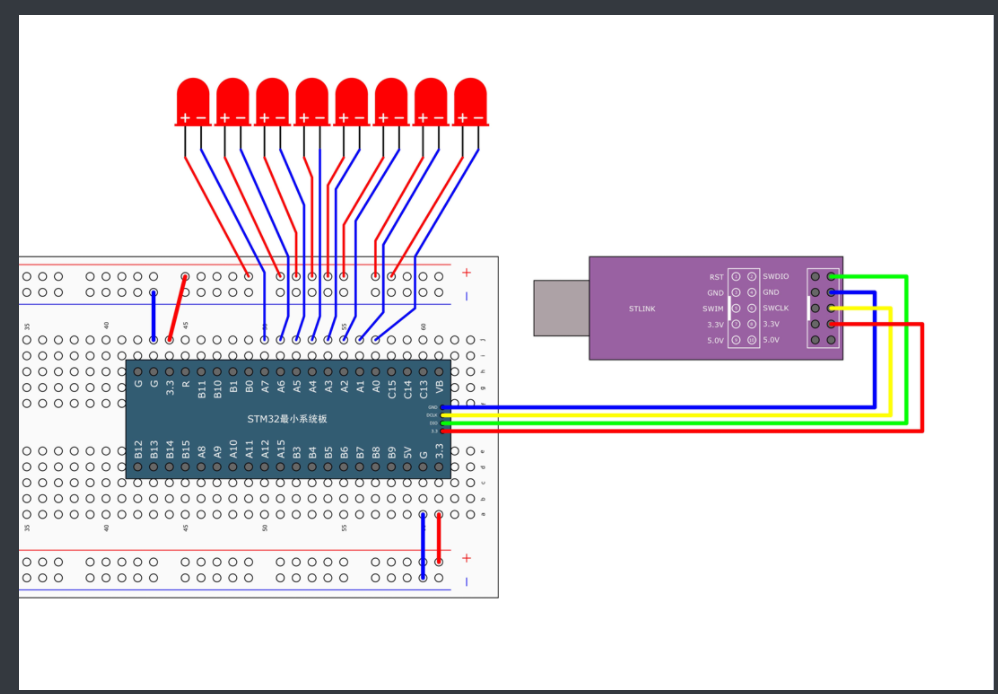The image size is (998, 694).
Task: Click the 5V pin label on STM32 board
Action: (x=407, y=452)
